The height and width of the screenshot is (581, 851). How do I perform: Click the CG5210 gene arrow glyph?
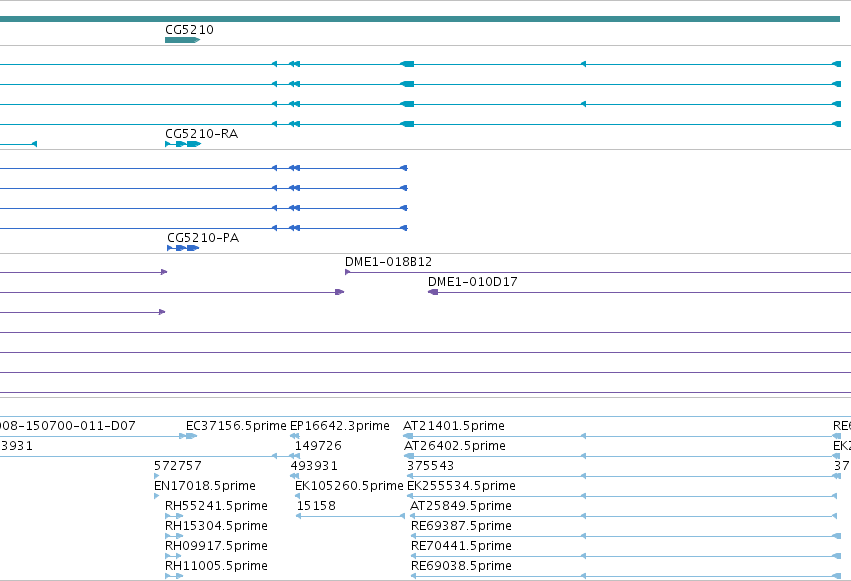tap(182, 40)
